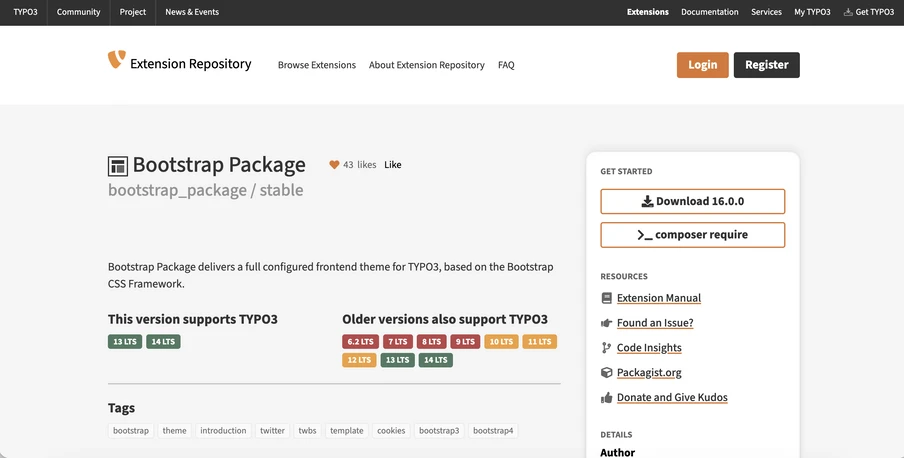Click the red 8 LTS badge
Viewport: 904px width, 458px height.
coord(431,341)
